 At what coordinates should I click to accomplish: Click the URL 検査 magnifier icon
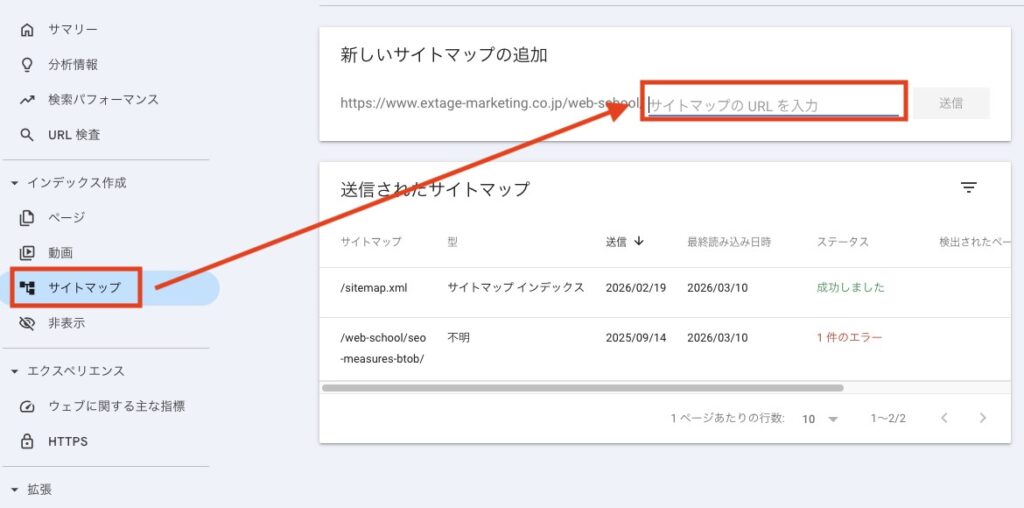(27, 135)
